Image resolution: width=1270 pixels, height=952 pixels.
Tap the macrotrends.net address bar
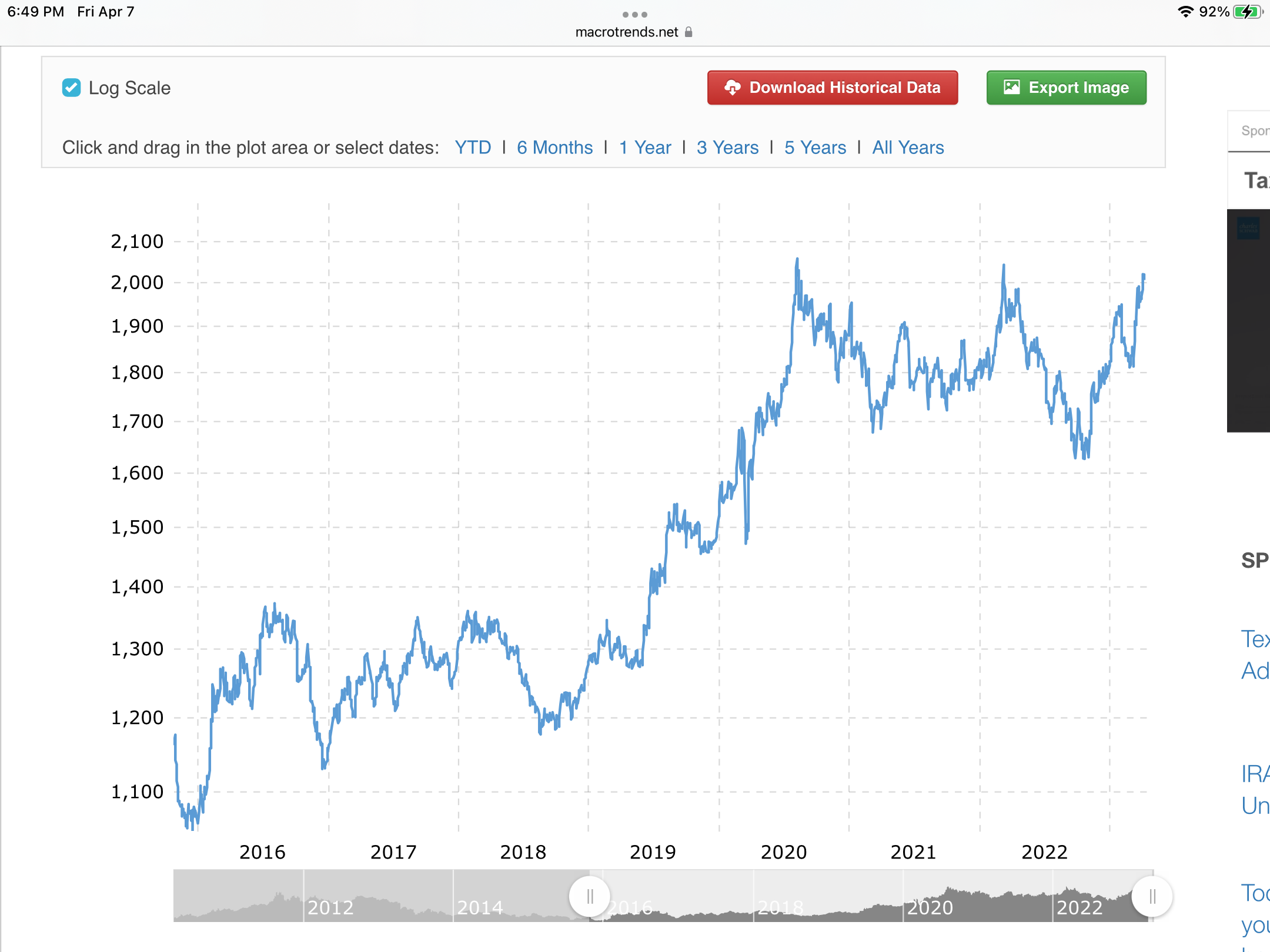click(x=627, y=32)
